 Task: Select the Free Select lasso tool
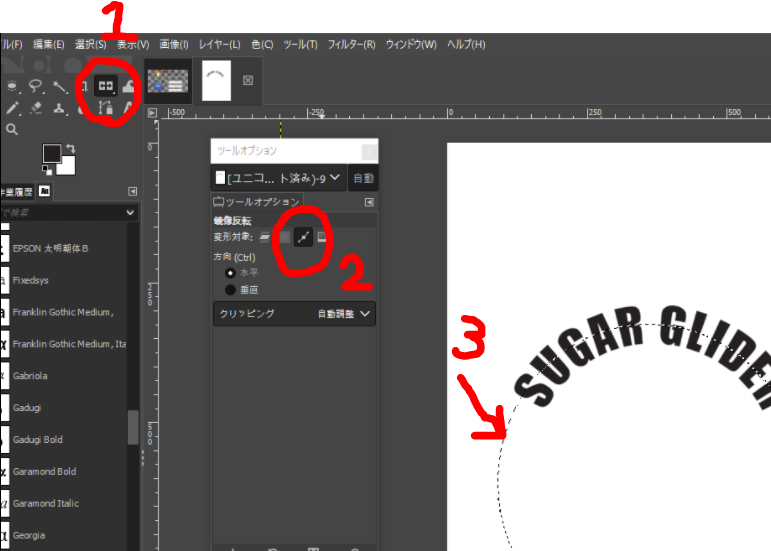36,87
